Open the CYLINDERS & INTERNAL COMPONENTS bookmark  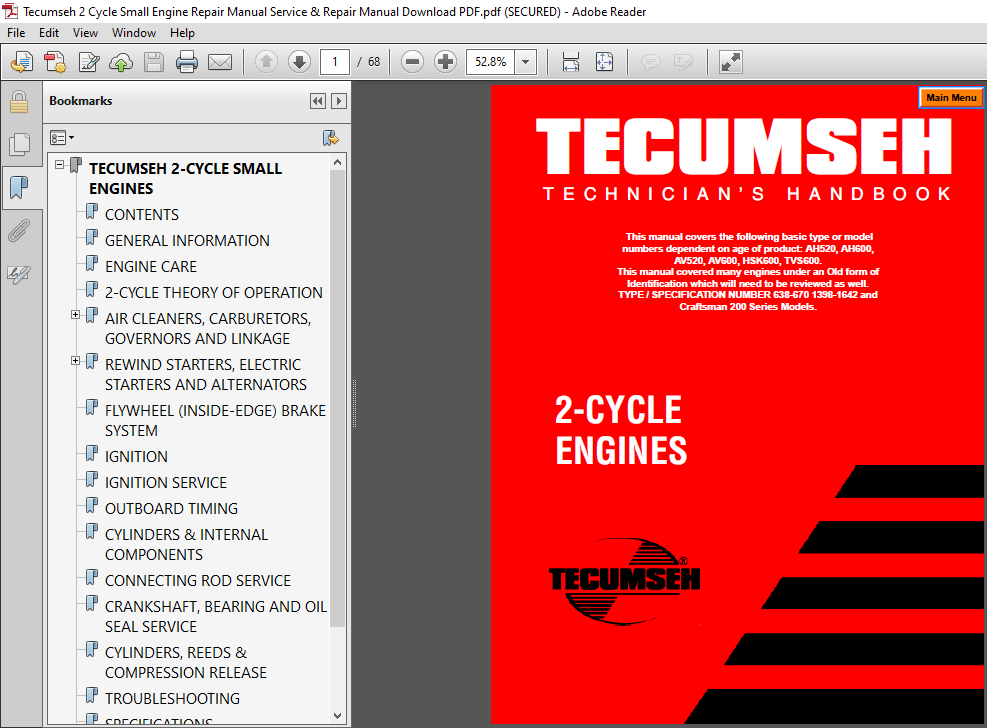(186, 544)
